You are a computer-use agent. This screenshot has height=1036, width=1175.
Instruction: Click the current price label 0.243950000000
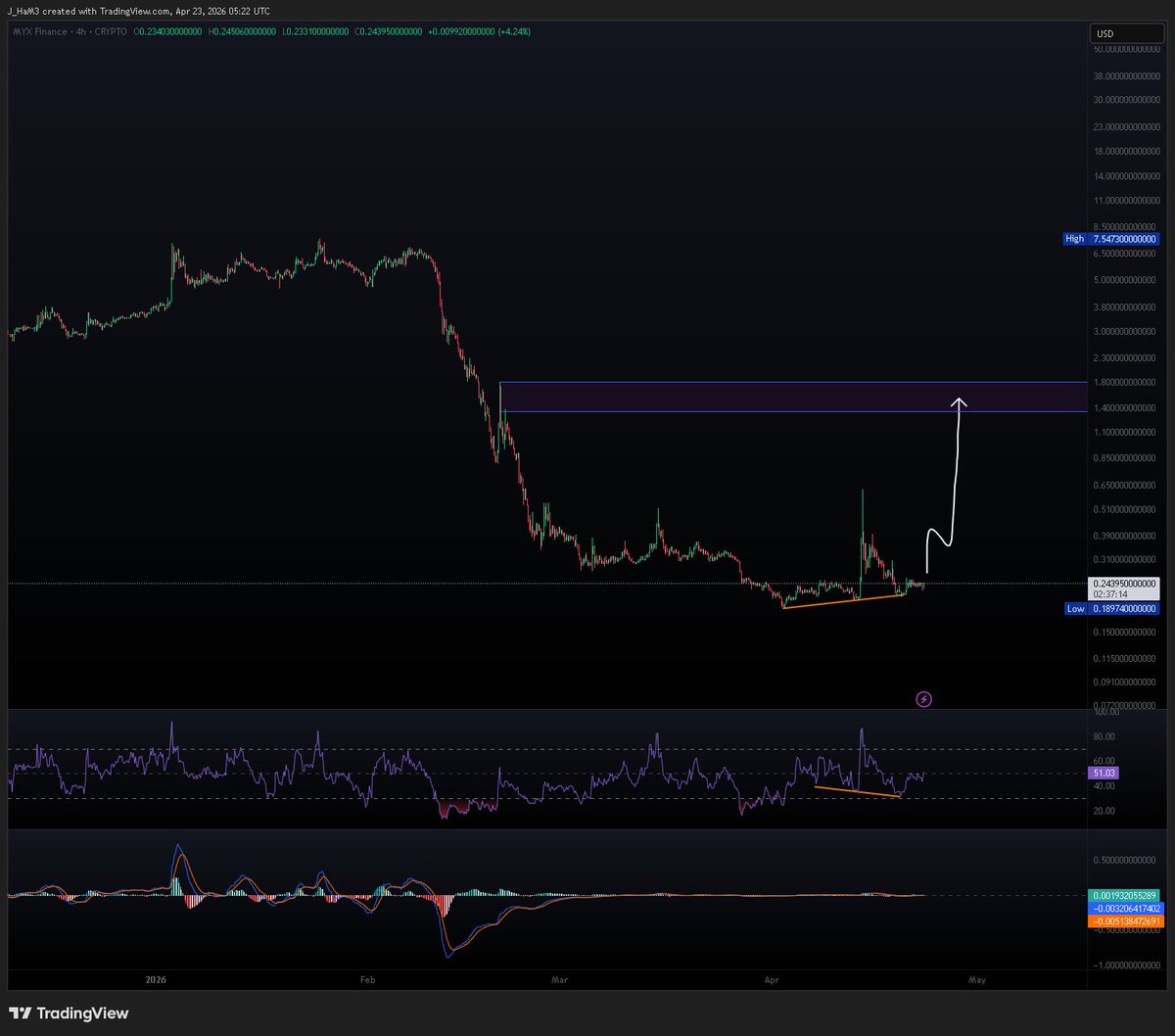pyautogui.click(x=1124, y=583)
